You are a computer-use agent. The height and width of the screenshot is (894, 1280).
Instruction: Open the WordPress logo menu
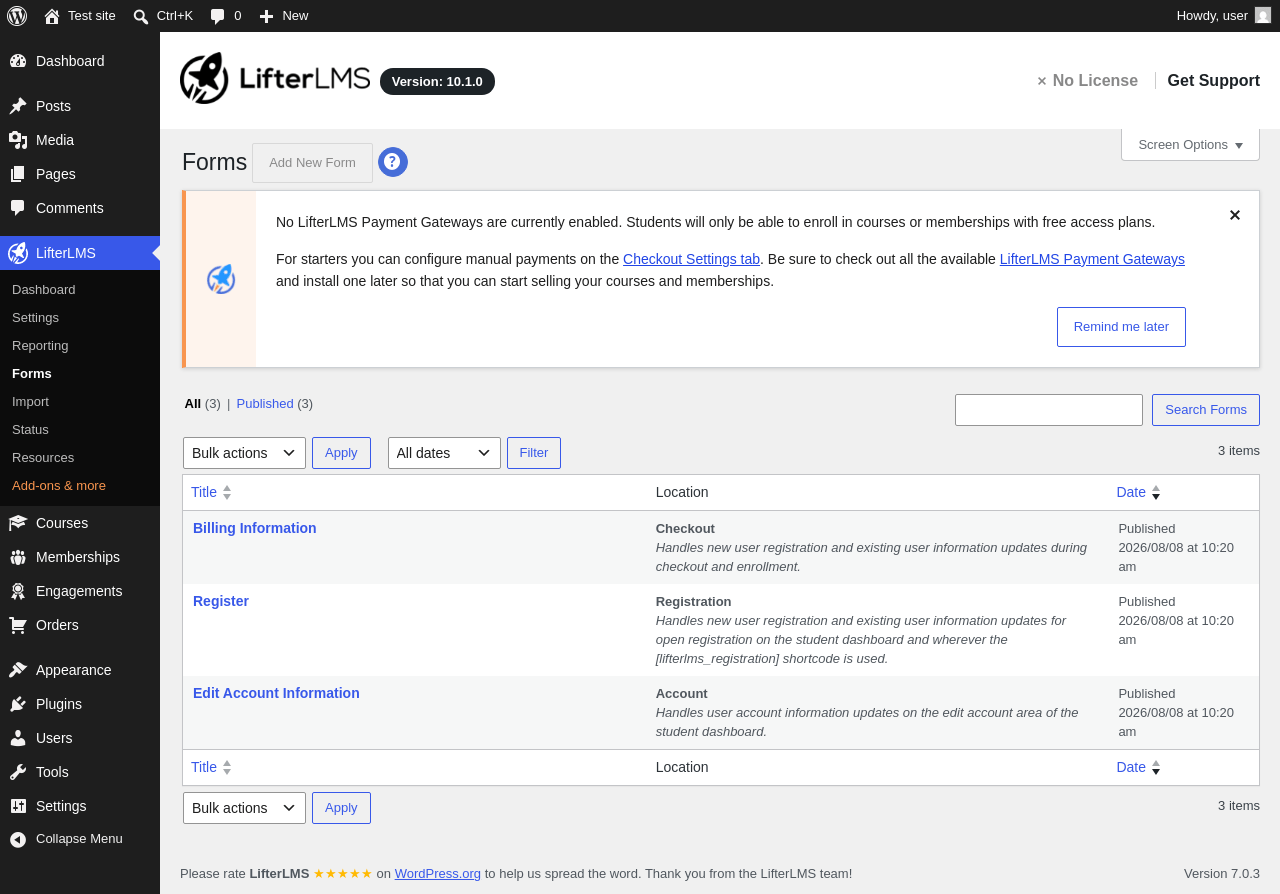17,15
